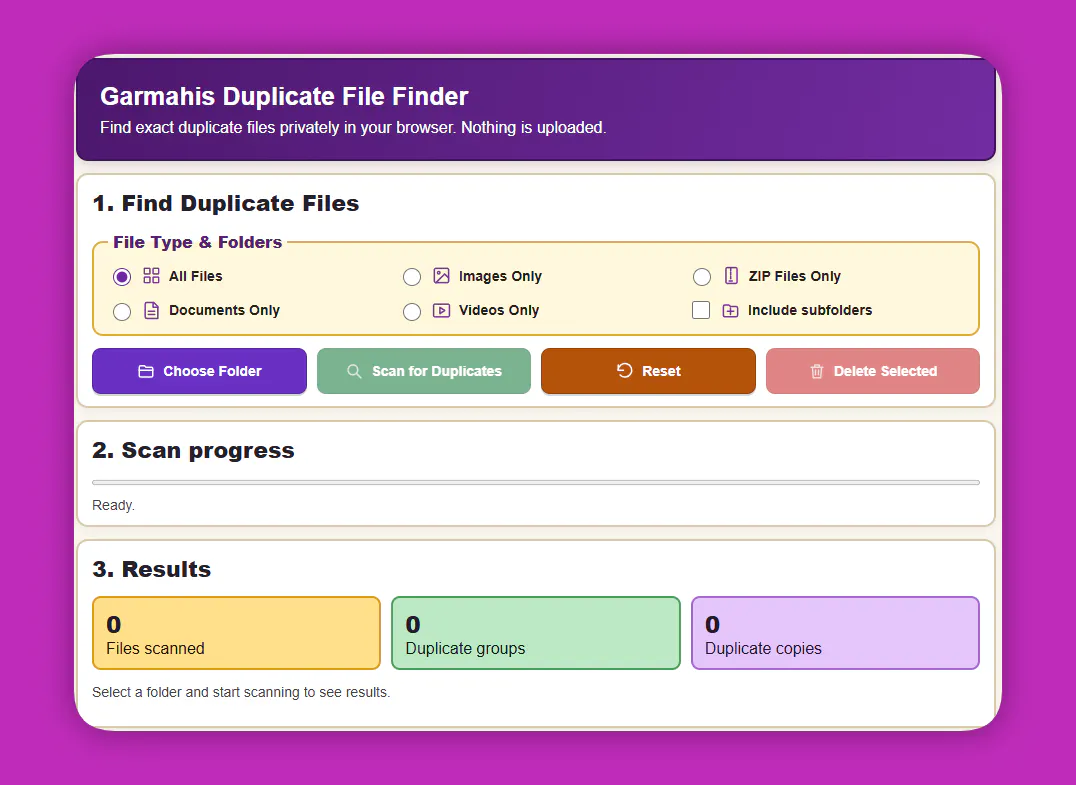
Task: Click the picture icon beside Images Only
Action: (x=441, y=276)
